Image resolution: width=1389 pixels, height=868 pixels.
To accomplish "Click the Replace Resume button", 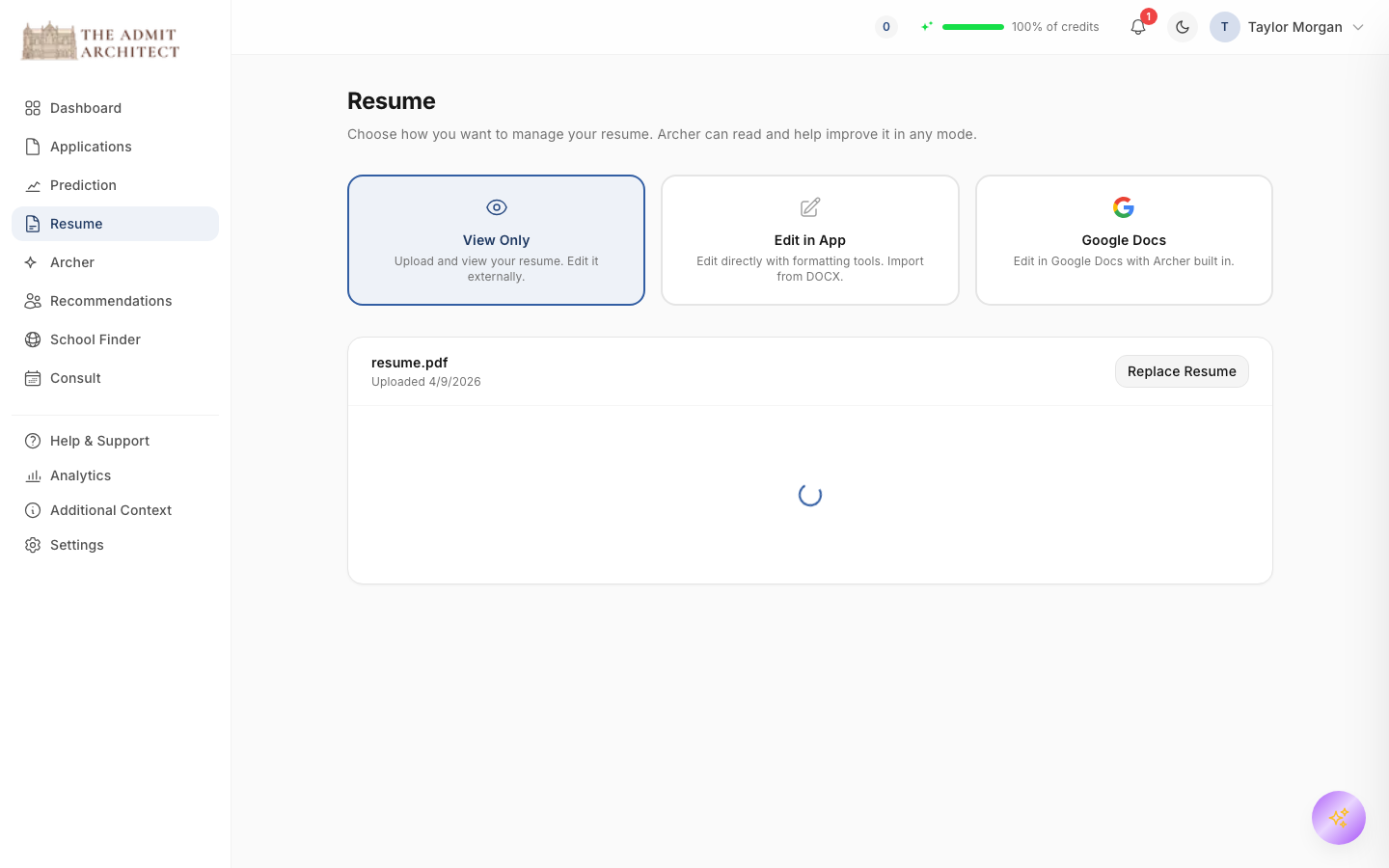I will coord(1182,371).
